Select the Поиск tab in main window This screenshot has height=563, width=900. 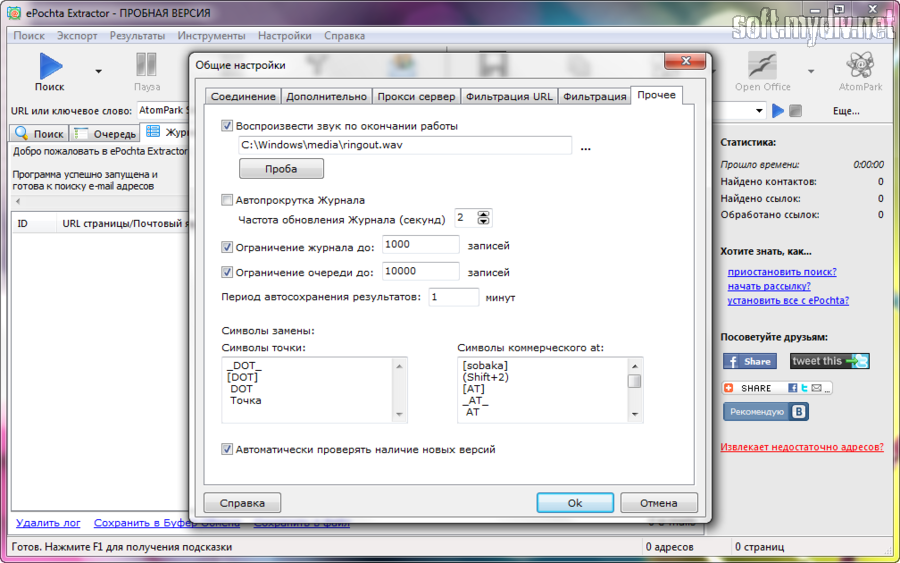click(40, 134)
